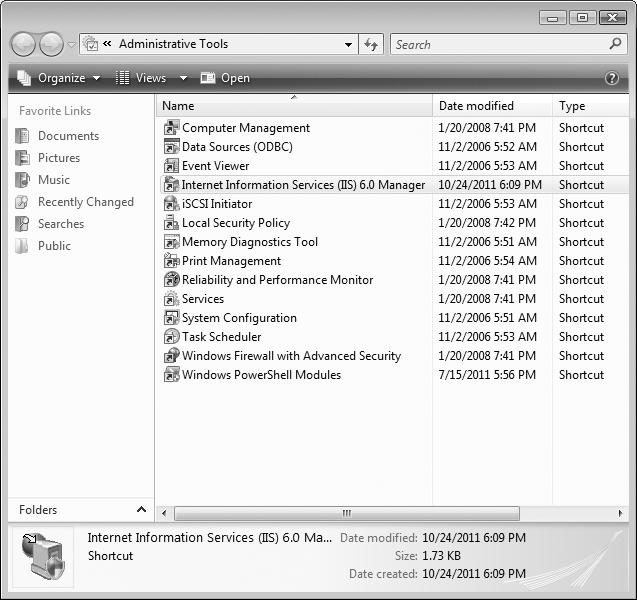The width and height of the screenshot is (637, 600).
Task: Click the Date created value in details pane
Action: click(x=474, y=574)
